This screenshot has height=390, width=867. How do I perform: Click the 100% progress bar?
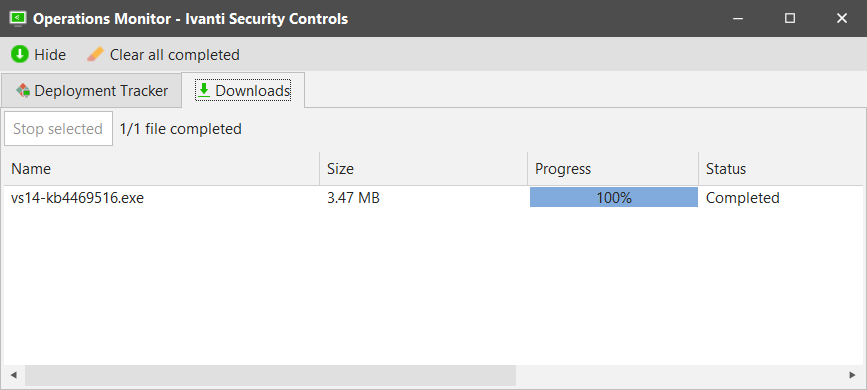614,197
